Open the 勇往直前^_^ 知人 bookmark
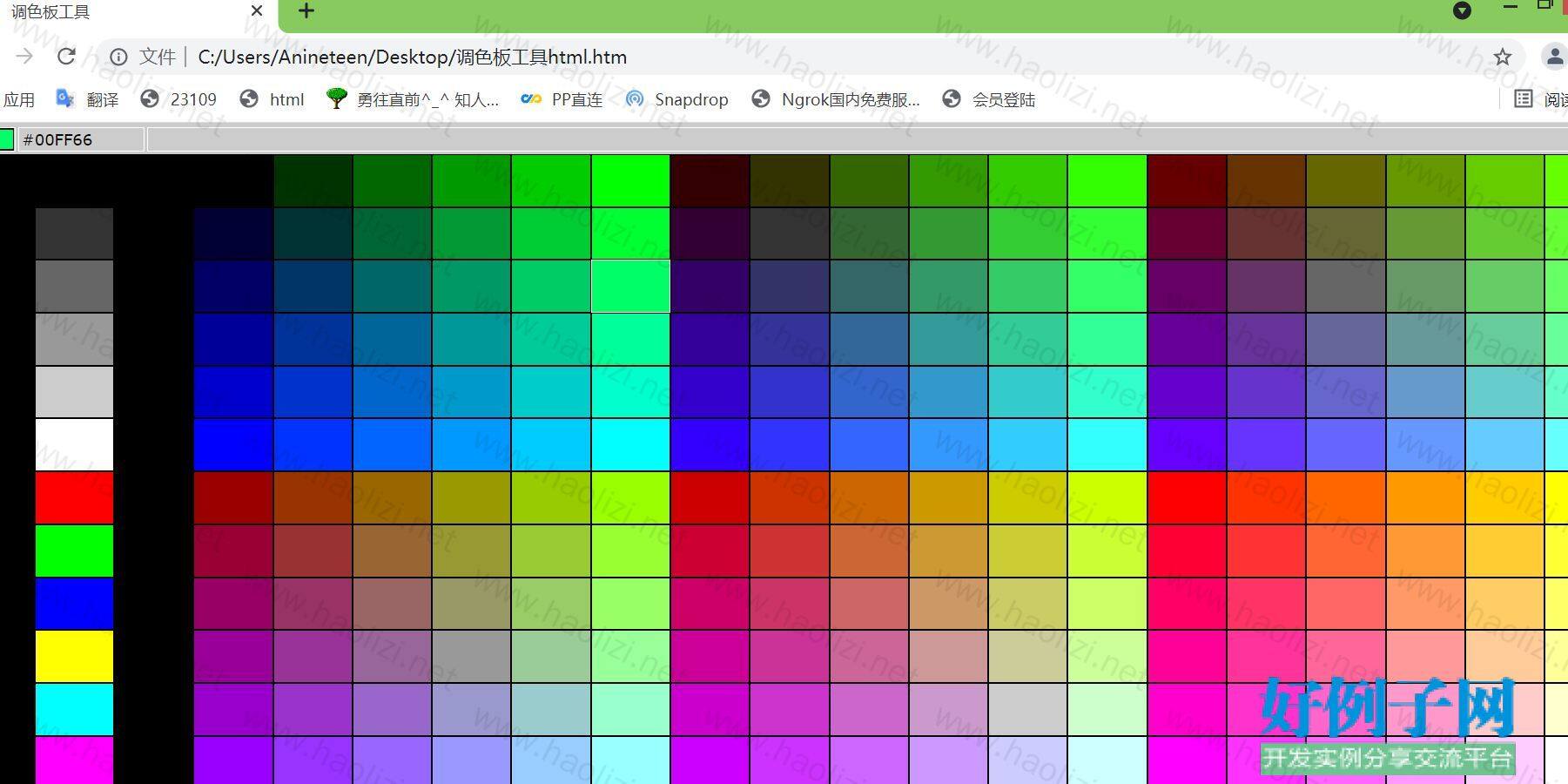1568x784 pixels. (413, 99)
